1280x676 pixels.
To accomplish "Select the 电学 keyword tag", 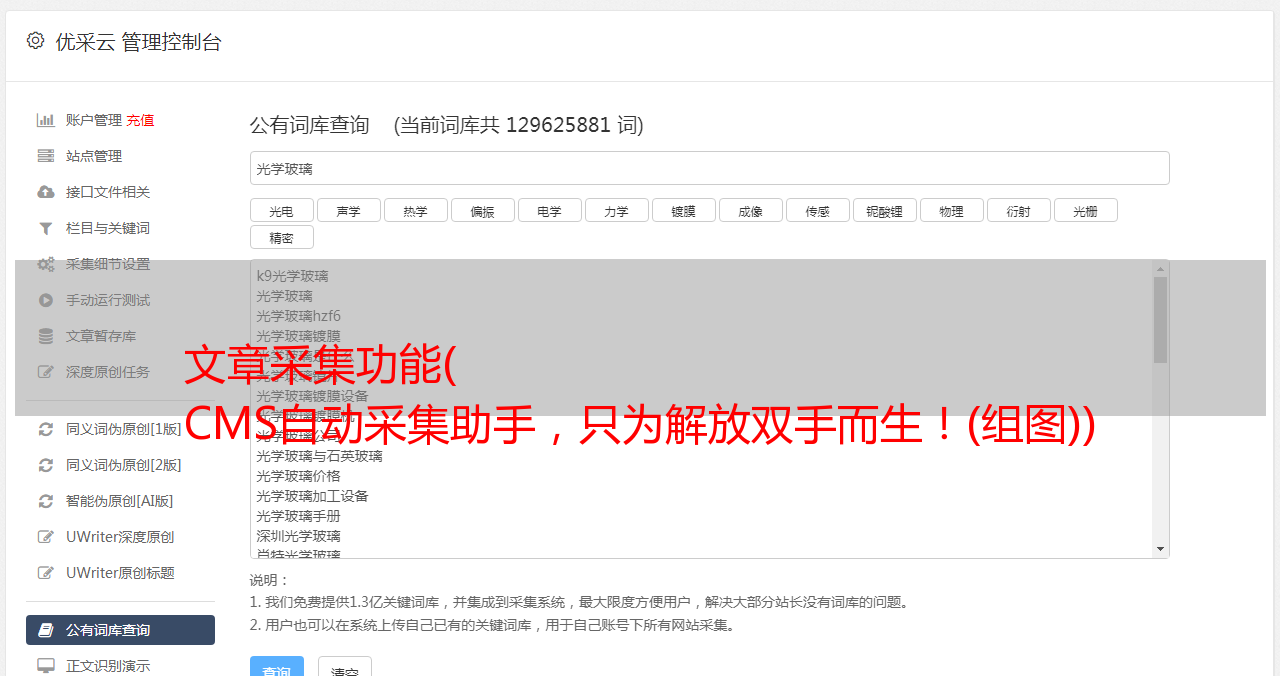I will 550,210.
